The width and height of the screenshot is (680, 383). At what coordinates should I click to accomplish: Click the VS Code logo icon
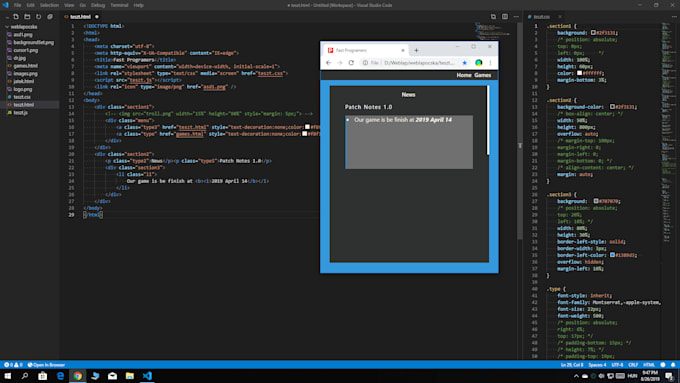click(5, 5)
